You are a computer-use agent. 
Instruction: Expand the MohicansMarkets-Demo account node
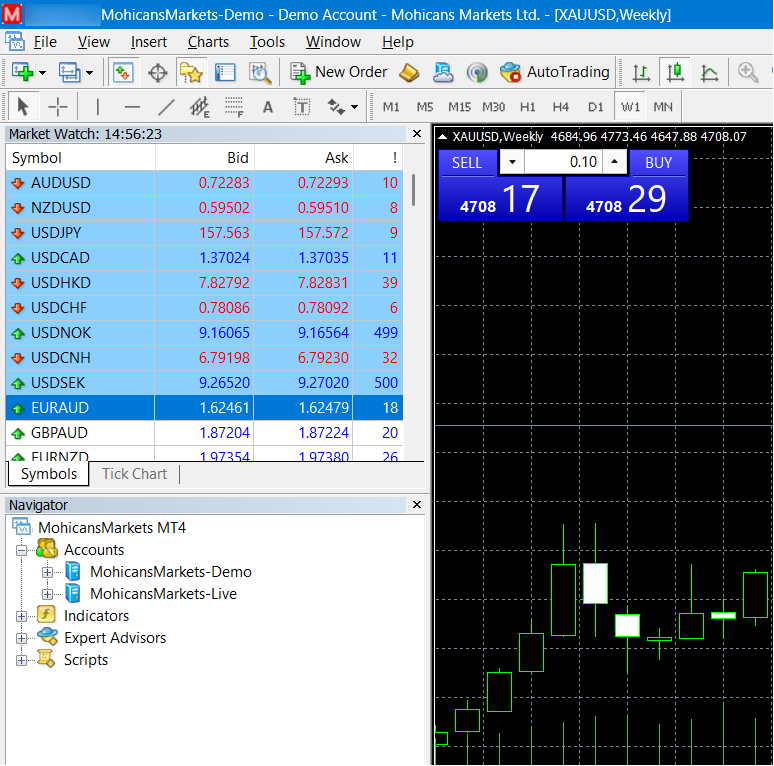[x=47, y=572]
